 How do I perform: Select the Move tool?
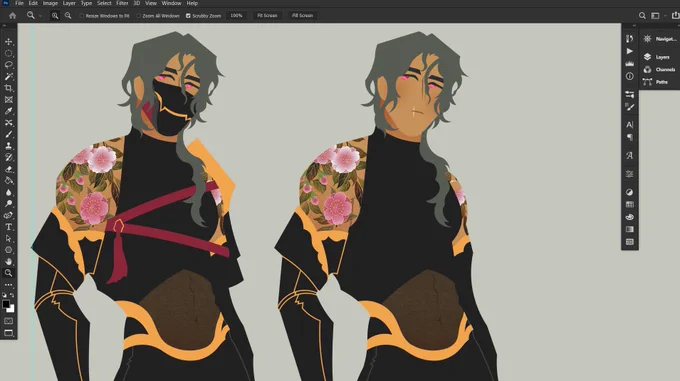8,42
